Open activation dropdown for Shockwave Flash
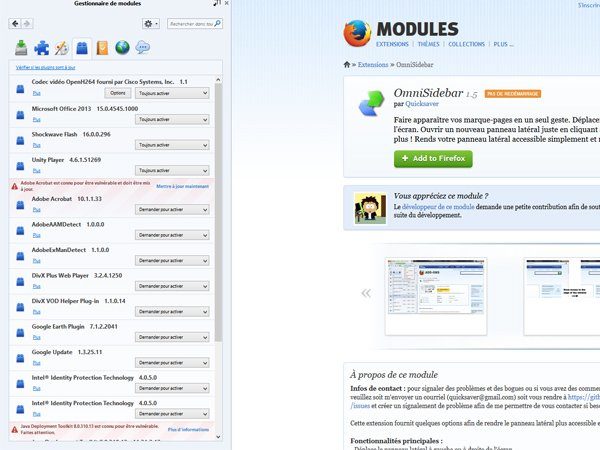The width and height of the screenshot is (600, 450). 172,145
